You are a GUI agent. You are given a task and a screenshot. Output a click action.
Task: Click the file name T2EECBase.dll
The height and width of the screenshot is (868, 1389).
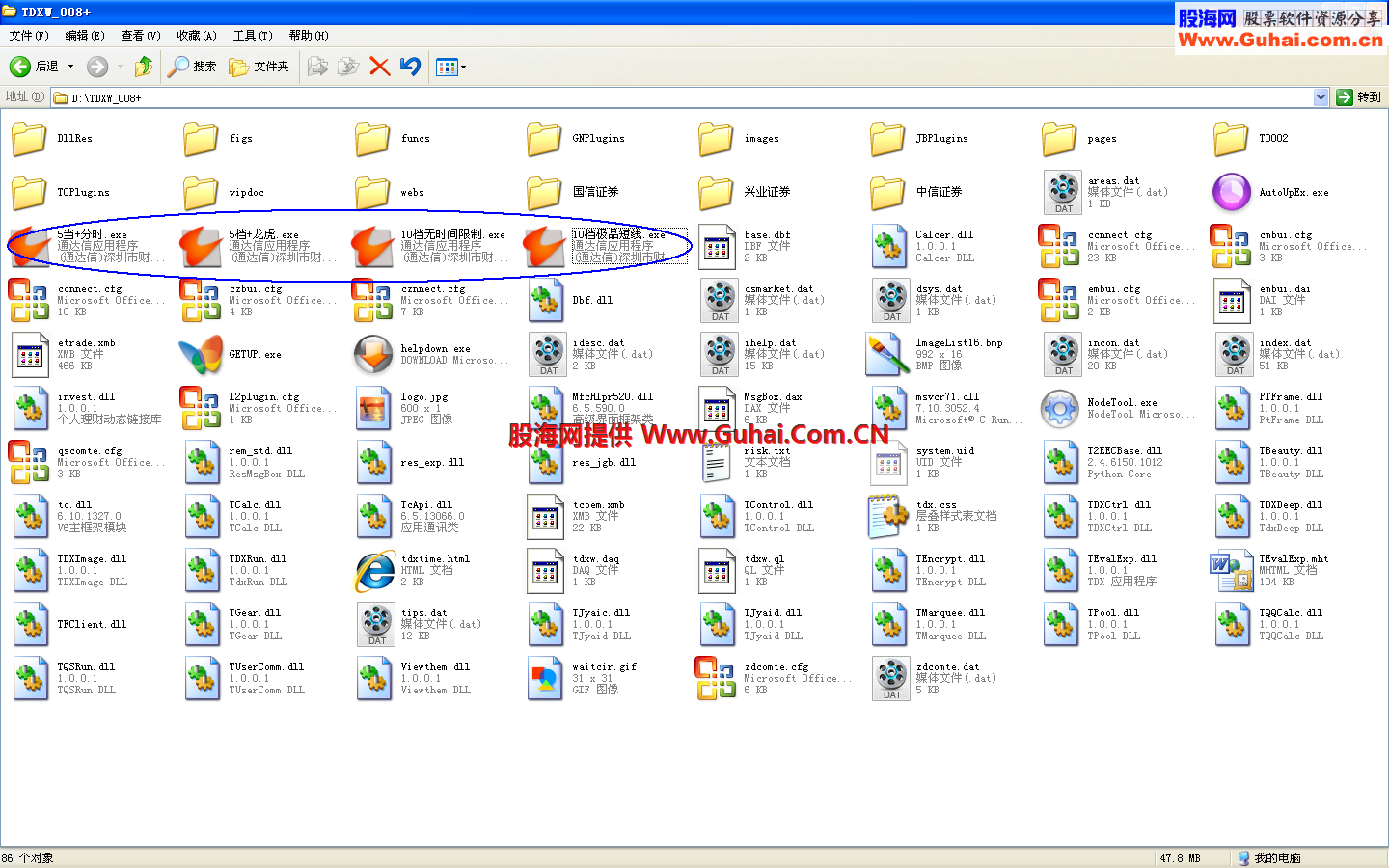(x=1125, y=450)
